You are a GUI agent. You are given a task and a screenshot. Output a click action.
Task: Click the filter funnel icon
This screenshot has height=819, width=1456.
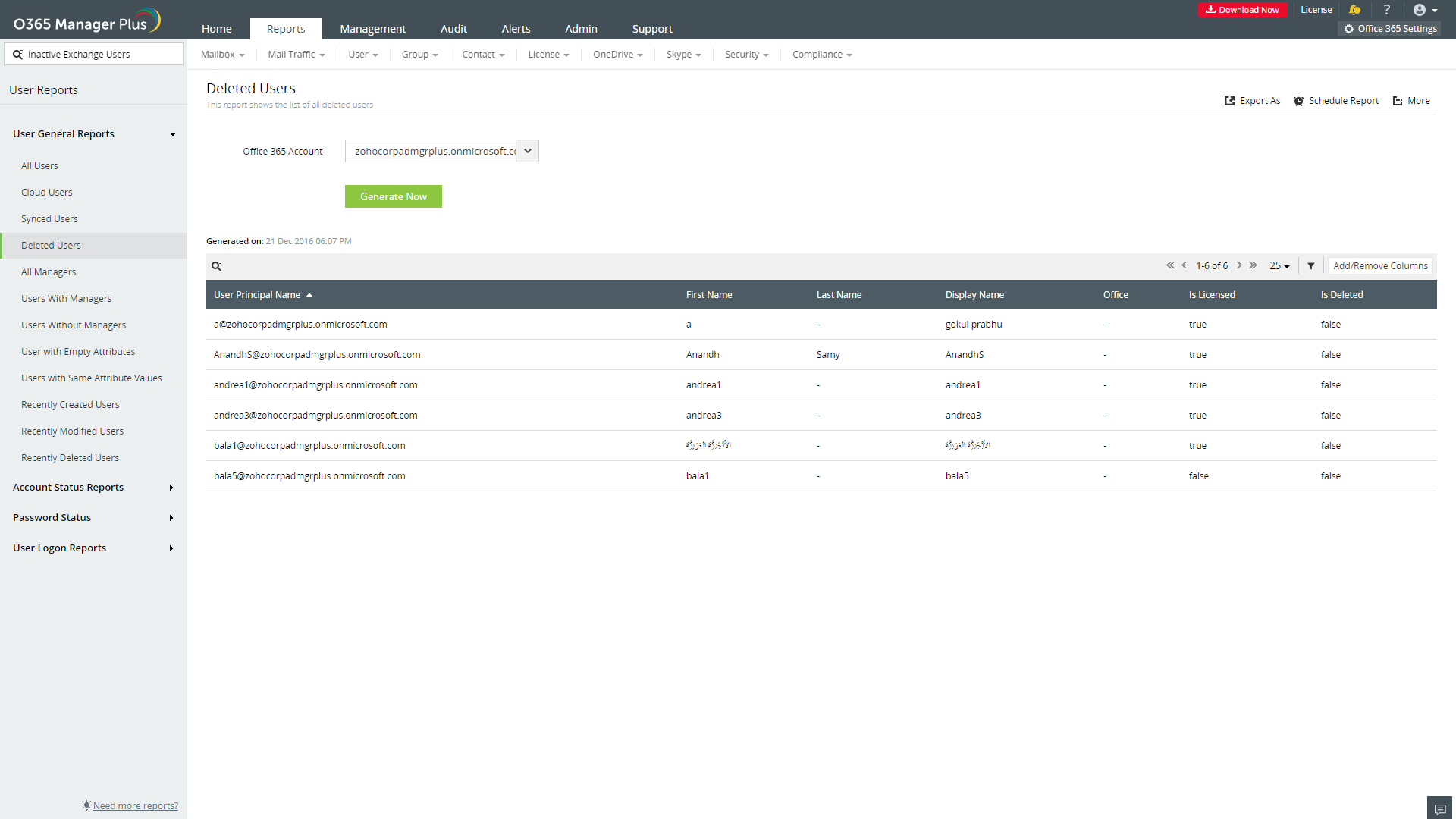pos(1311,266)
